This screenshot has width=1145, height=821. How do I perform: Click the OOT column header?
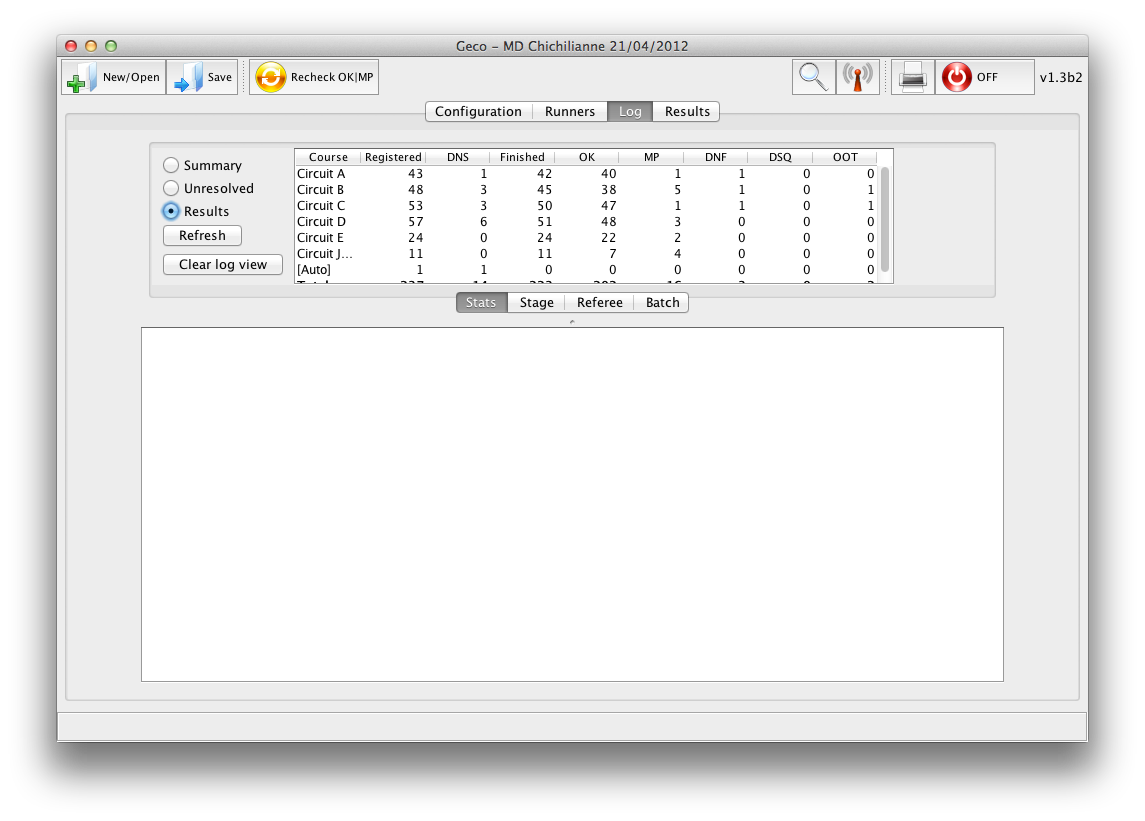click(845, 157)
